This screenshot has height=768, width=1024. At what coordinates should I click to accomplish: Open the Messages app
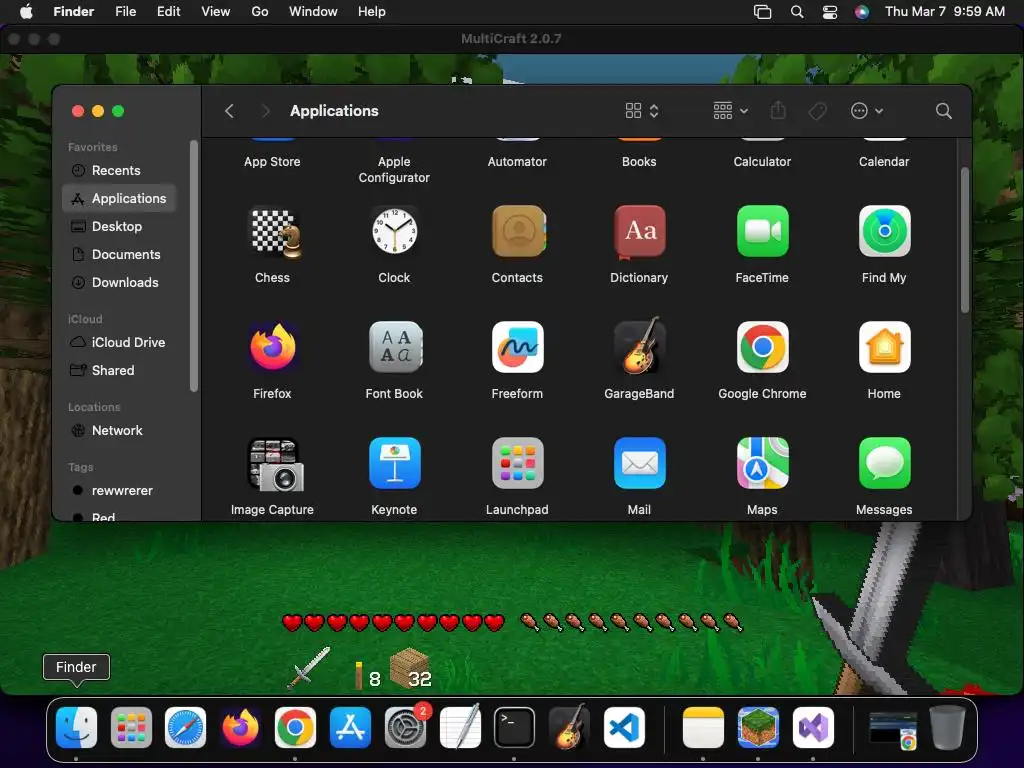pyautogui.click(x=884, y=463)
